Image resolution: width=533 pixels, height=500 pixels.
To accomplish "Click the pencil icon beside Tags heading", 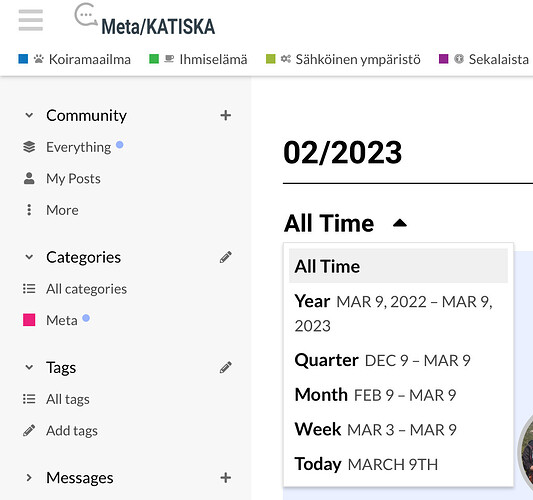I will click(x=225, y=367).
